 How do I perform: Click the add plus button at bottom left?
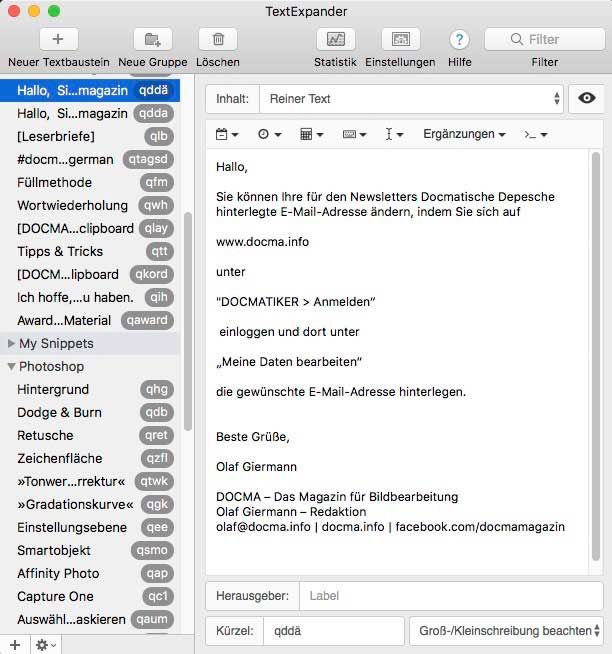[x=15, y=645]
